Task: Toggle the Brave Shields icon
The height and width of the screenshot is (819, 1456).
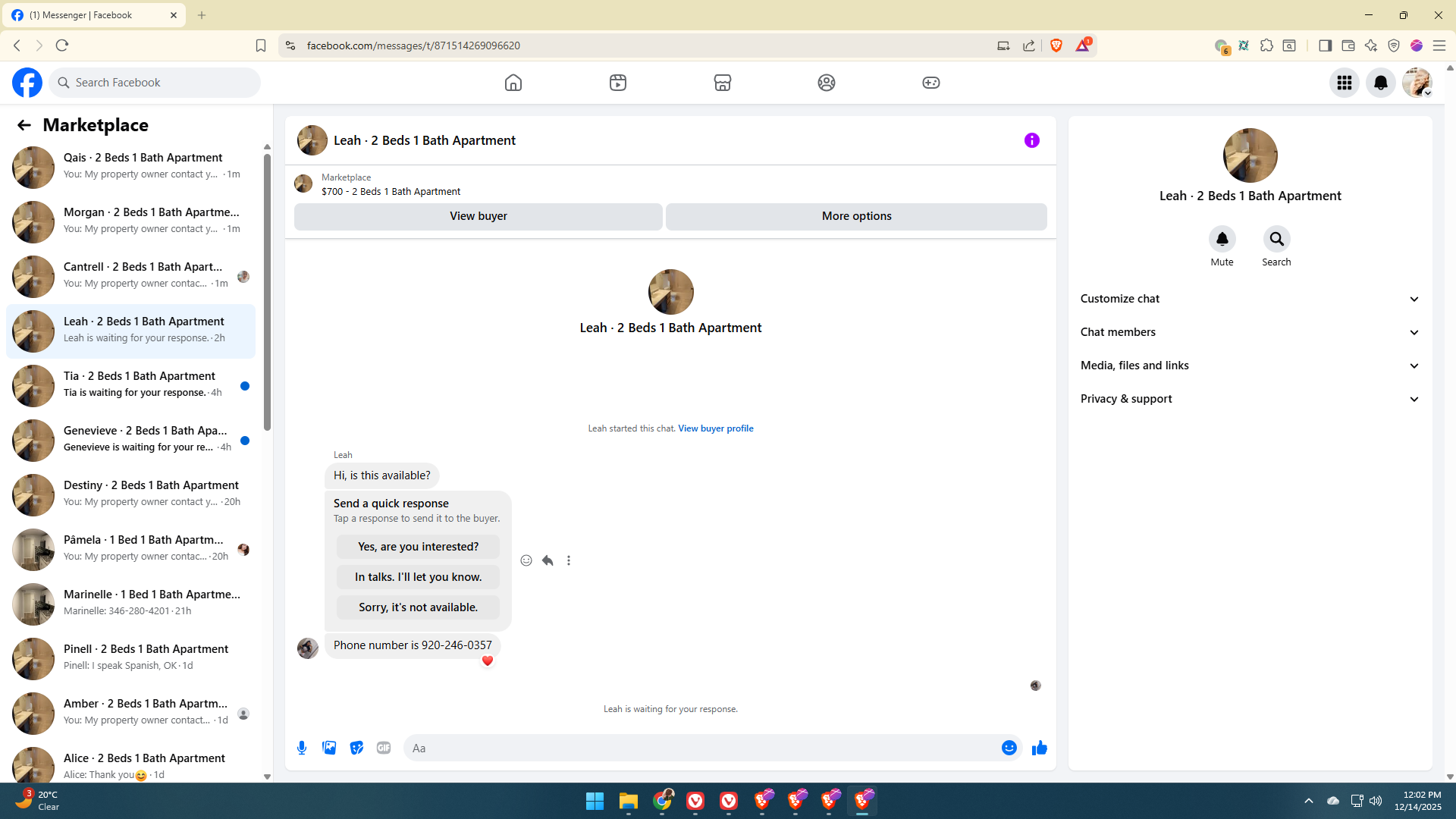Action: (1056, 45)
